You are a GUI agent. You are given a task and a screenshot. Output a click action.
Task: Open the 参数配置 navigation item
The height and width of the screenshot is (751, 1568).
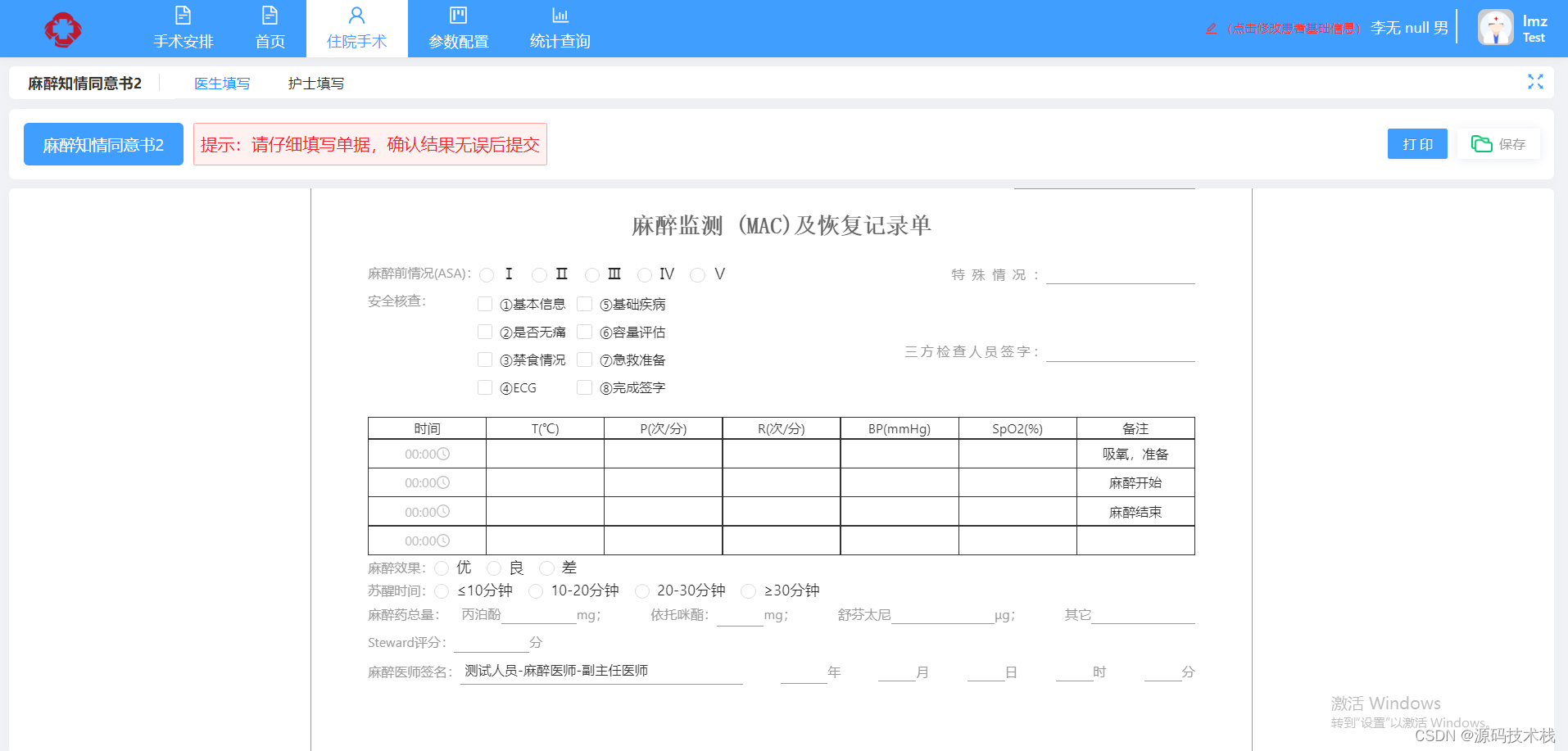pyautogui.click(x=459, y=29)
